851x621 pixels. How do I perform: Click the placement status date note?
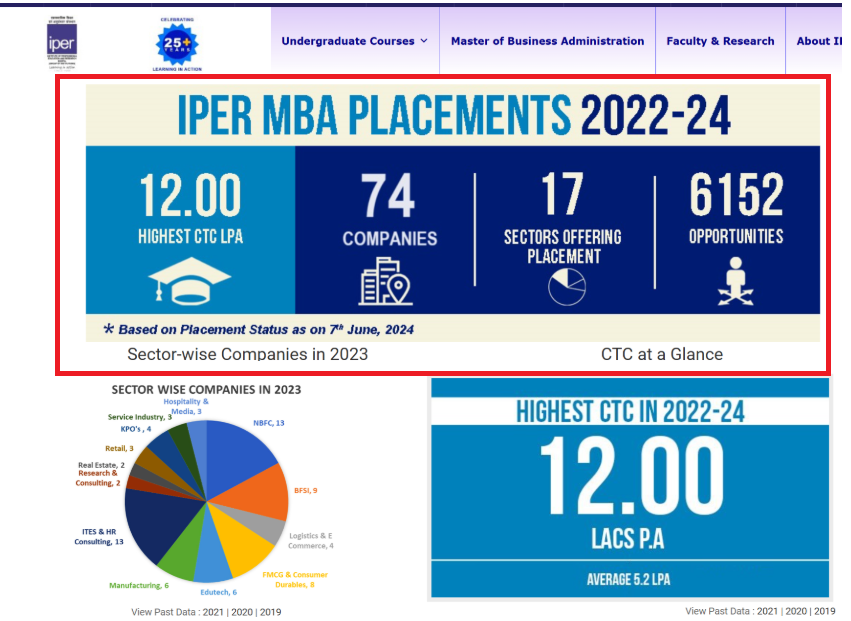coord(258,329)
